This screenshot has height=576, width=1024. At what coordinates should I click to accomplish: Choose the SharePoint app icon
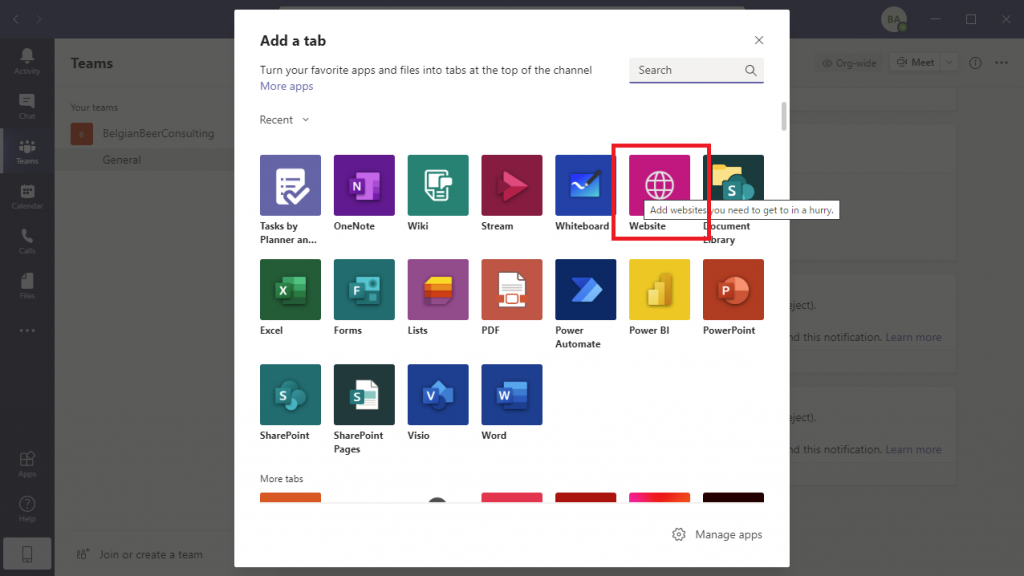290,394
